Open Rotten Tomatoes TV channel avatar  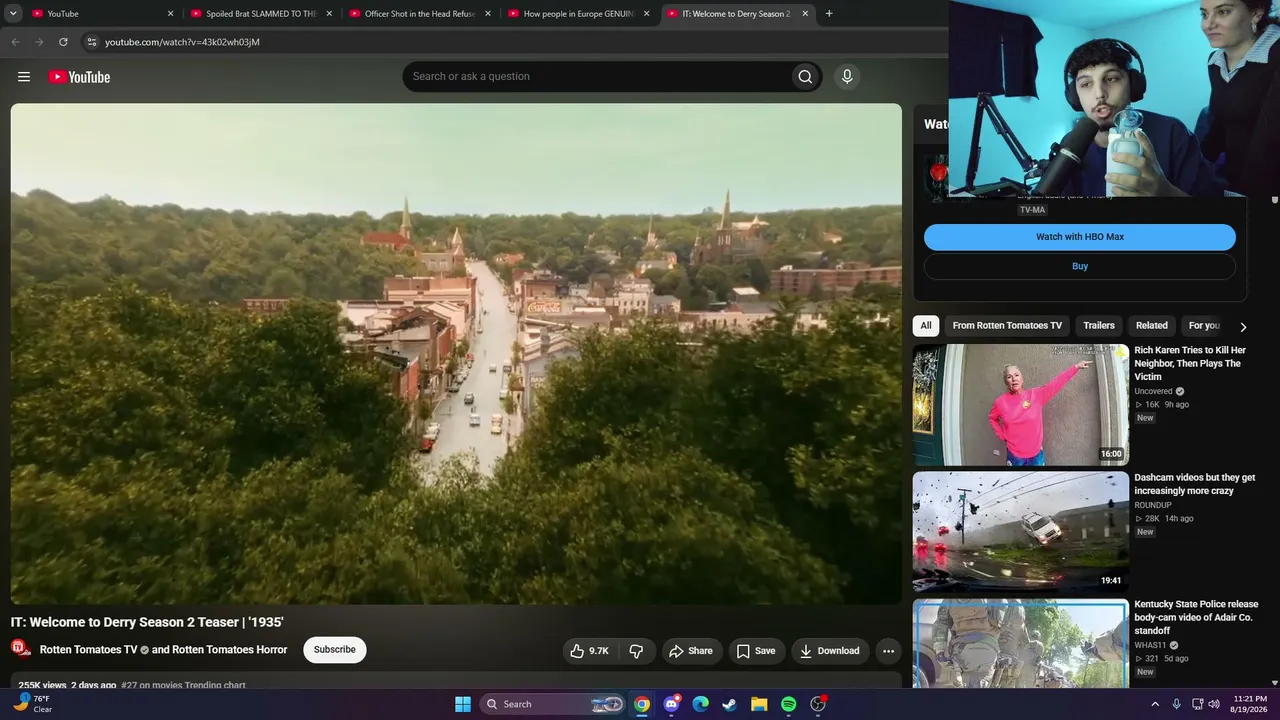pyautogui.click(x=20, y=649)
